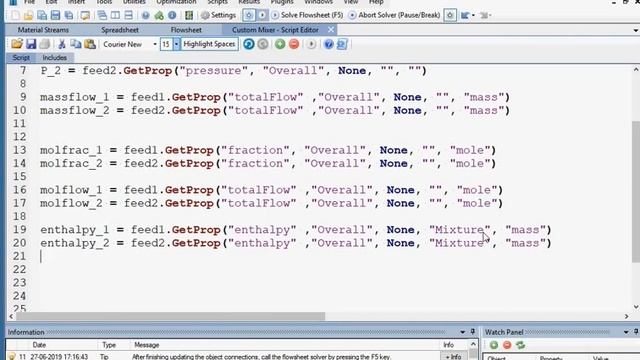This screenshot has height=360, width=640.
Task: Tile windows horizontally from main toolbar
Action: tap(129, 16)
